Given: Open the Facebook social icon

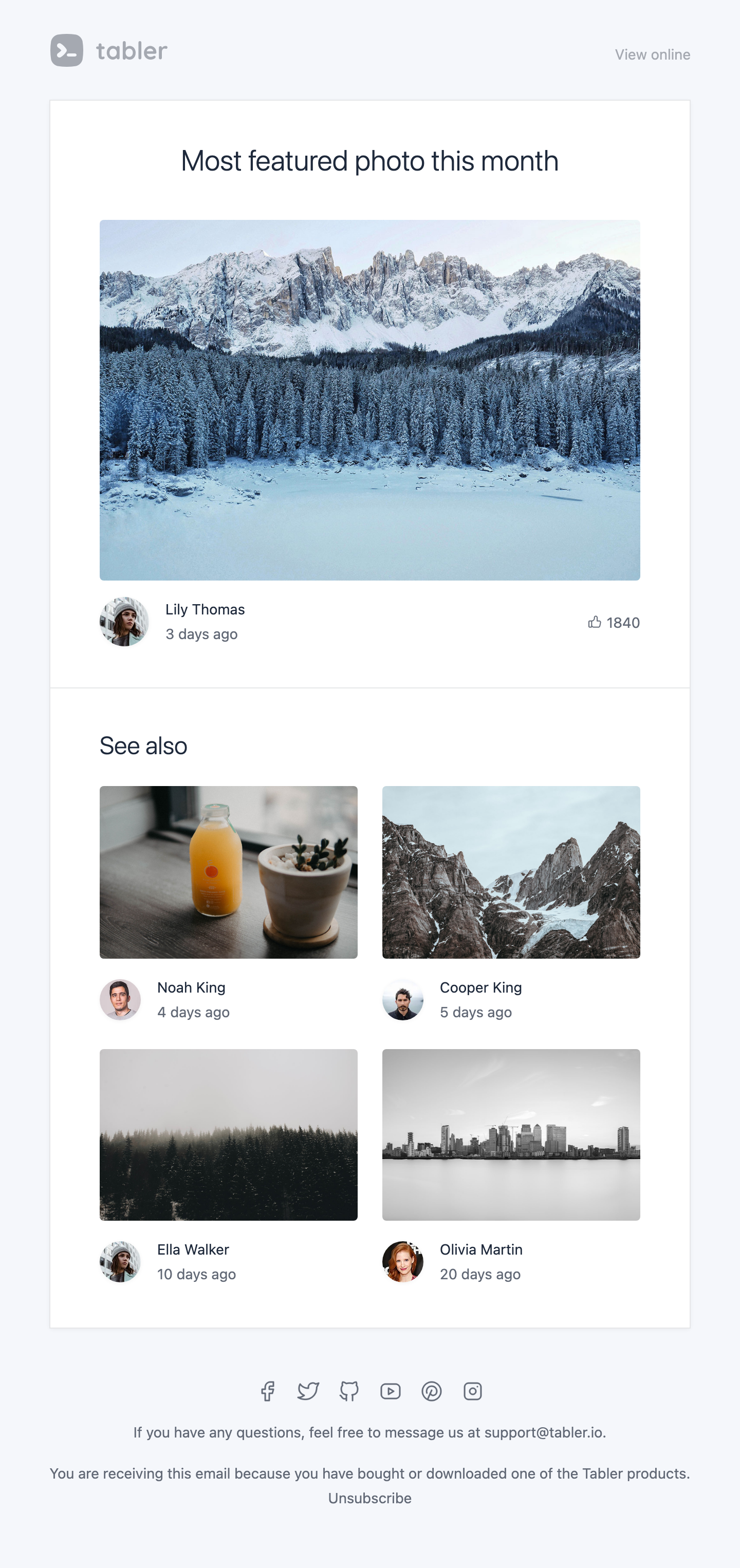Looking at the screenshot, I should [267, 1391].
